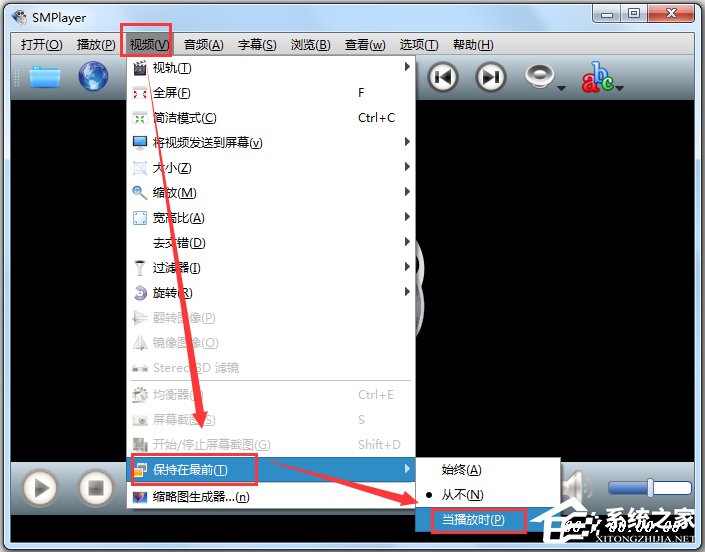Click the 视频(V) menu in menu bar
Viewport: 705px width, 552px height.
149,45
